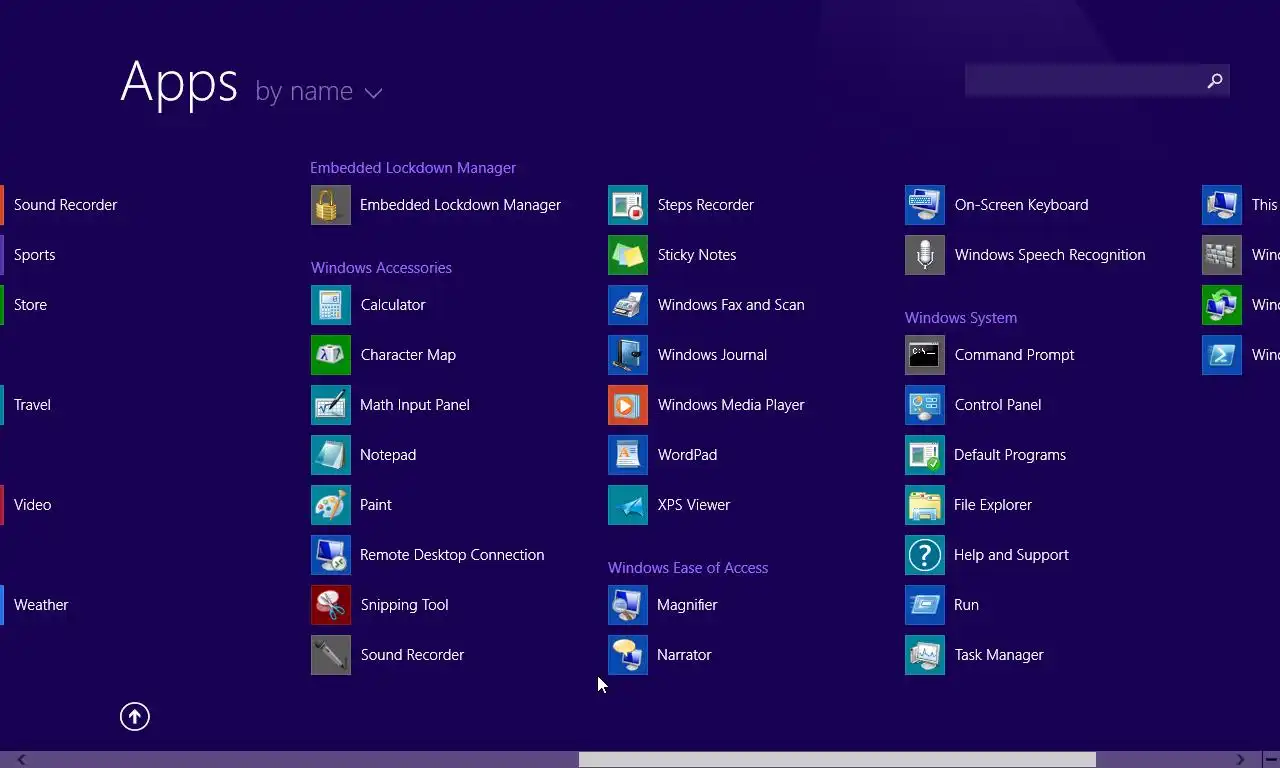Launch Paint using the palette icon
1280x768 pixels.
pos(331,505)
